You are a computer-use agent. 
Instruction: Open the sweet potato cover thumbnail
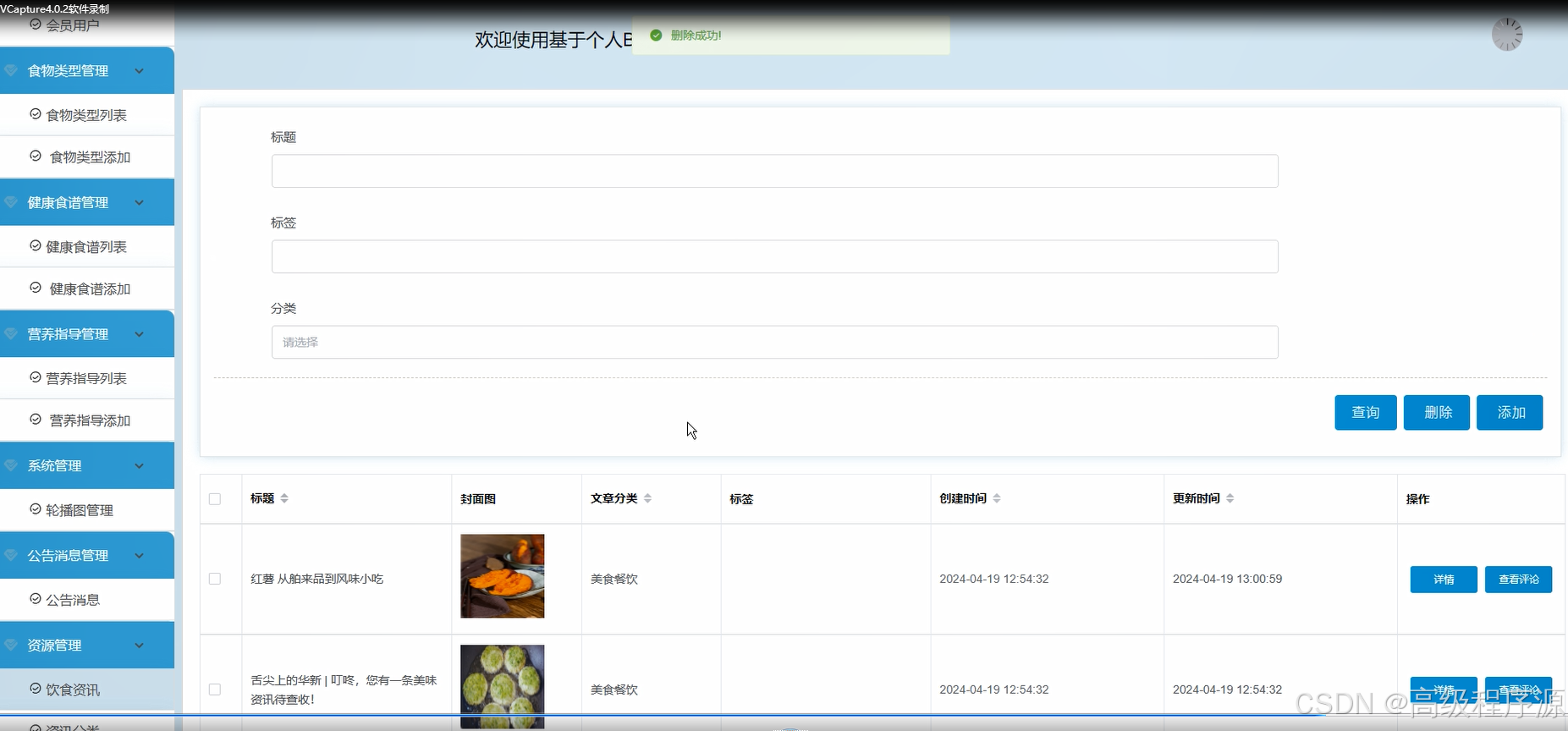coord(503,576)
